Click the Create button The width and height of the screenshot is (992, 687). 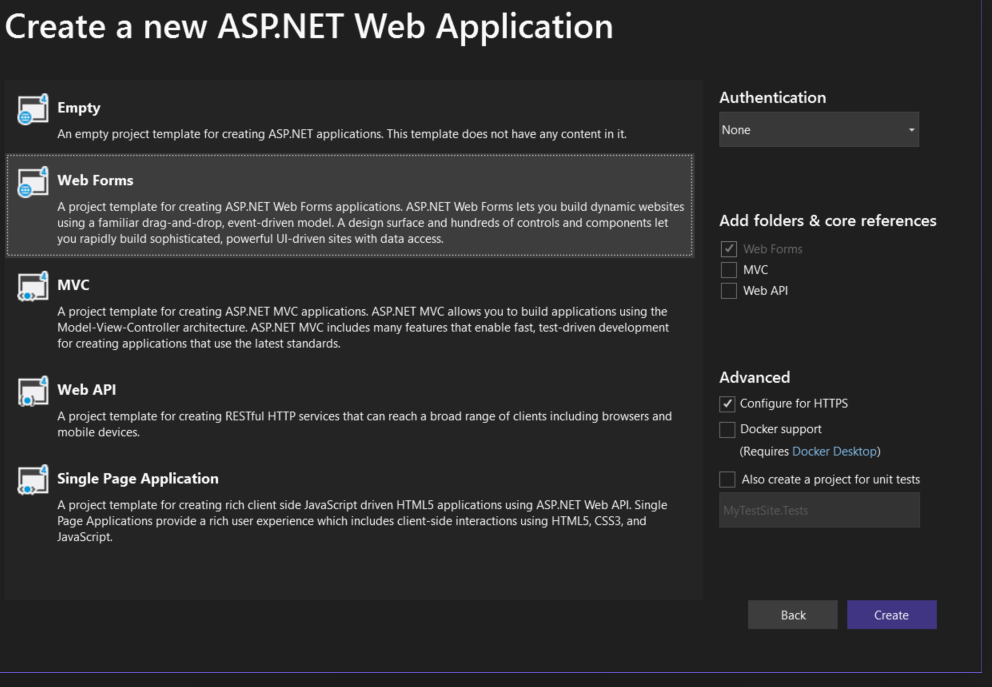point(891,615)
